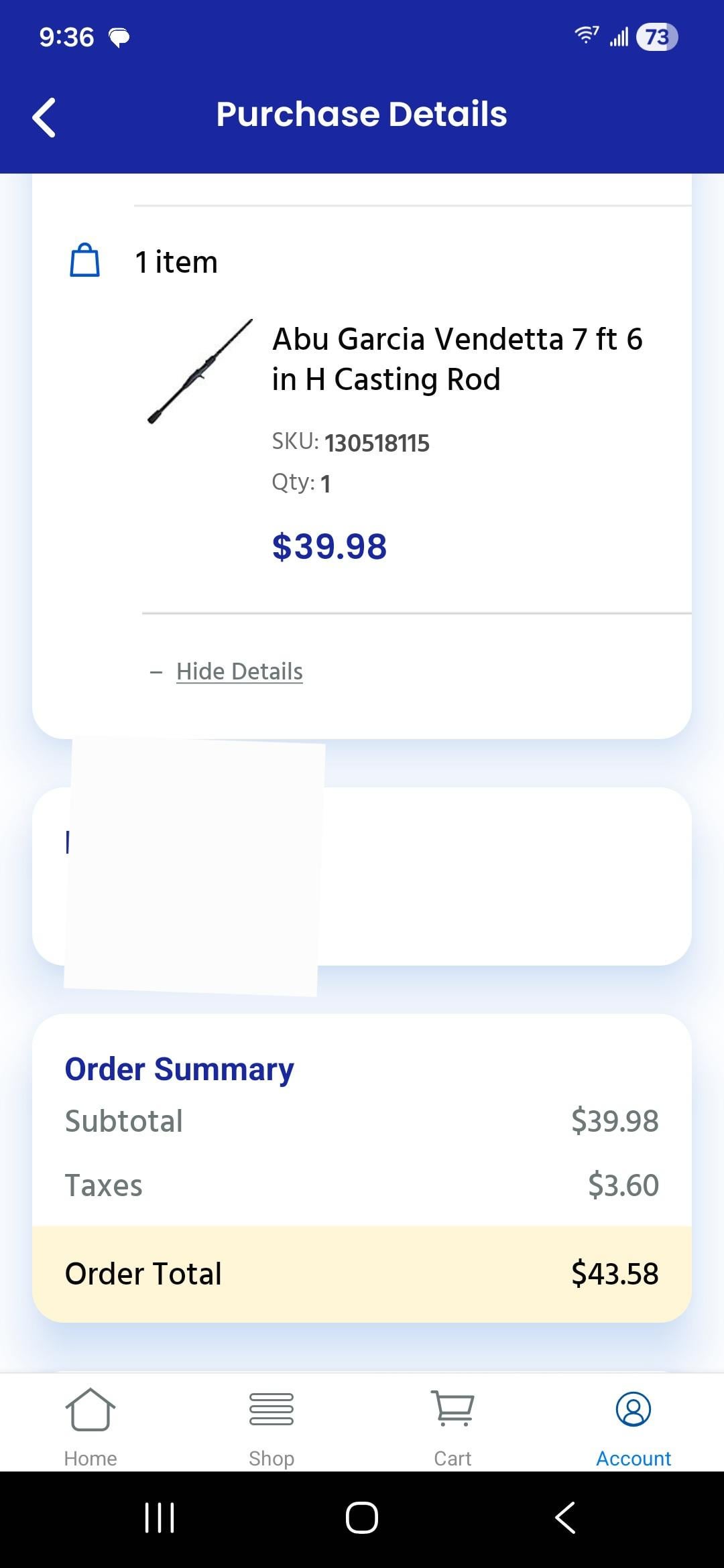Image resolution: width=724 pixels, height=1568 pixels.
Task: Open the Cart icon
Action: point(452,1407)
